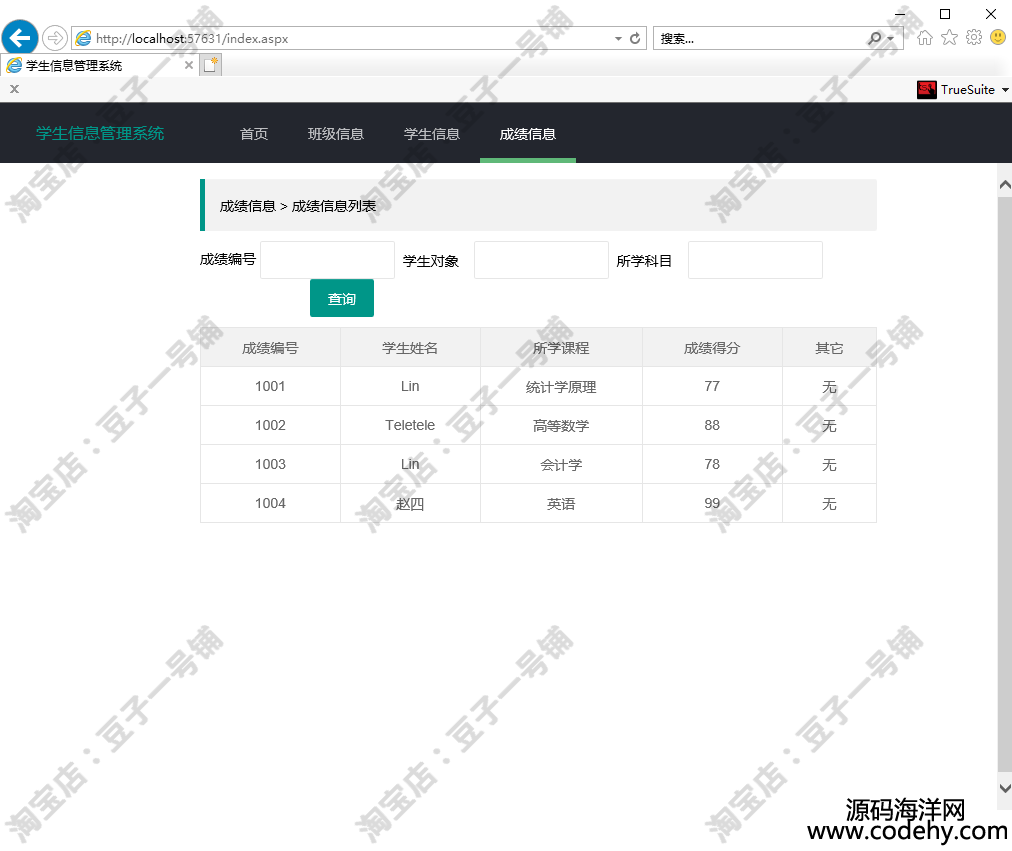Open a new tab button

[210, 65]
